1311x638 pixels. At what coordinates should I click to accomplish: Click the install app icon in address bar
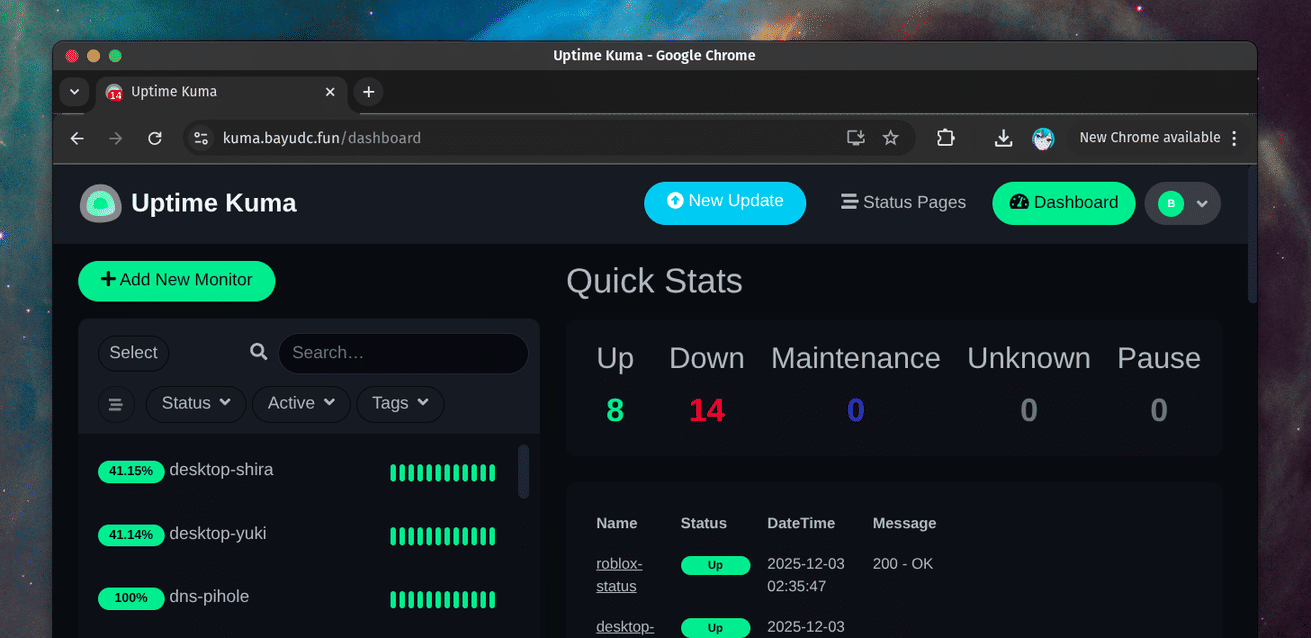(855, 138)
